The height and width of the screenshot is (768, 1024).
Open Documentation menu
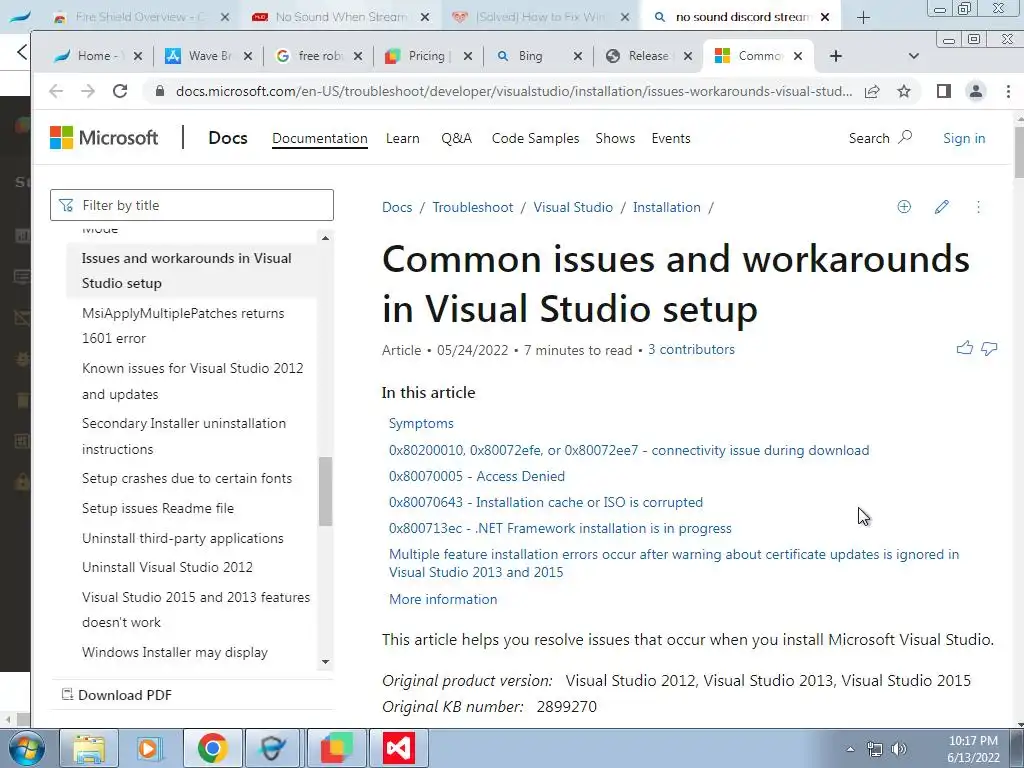[x=320, y=138]
